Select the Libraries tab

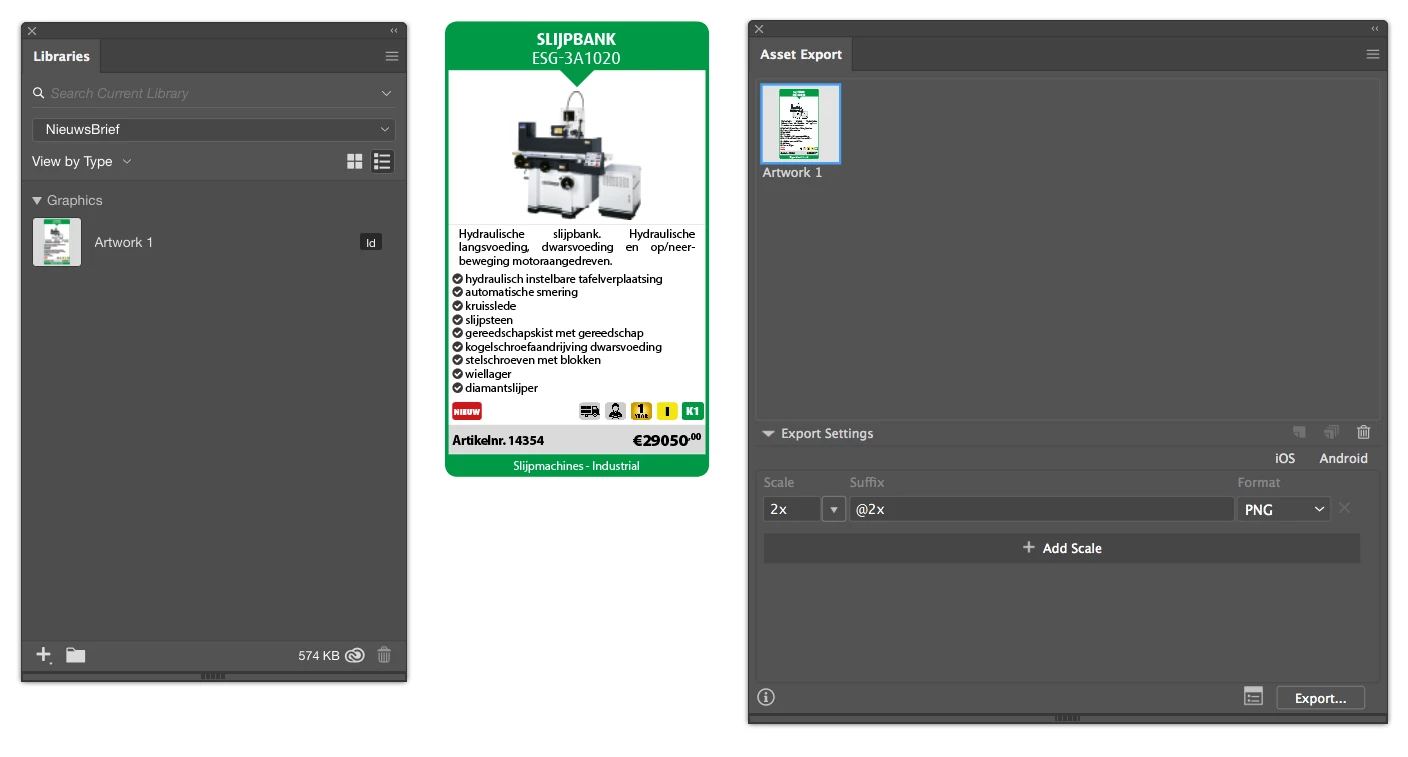click(61, 56)
